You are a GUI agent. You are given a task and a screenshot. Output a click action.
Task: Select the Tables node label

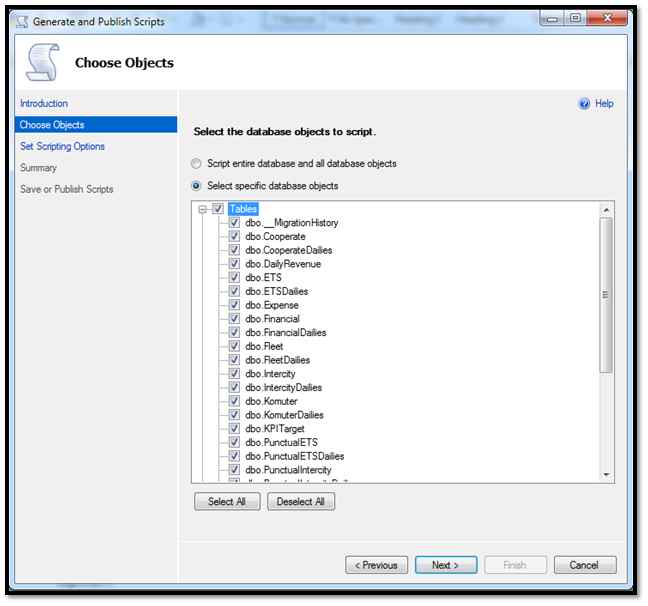[243, 209]
